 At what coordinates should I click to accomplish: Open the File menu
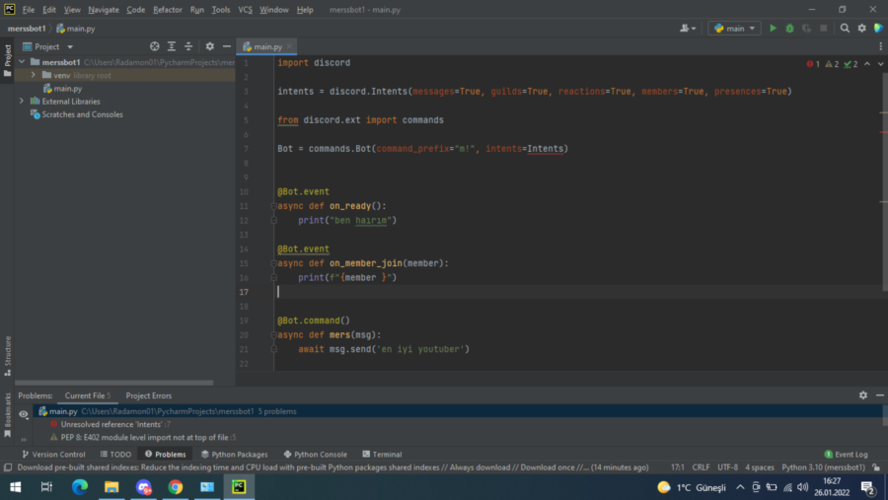(x=28, y=10)
